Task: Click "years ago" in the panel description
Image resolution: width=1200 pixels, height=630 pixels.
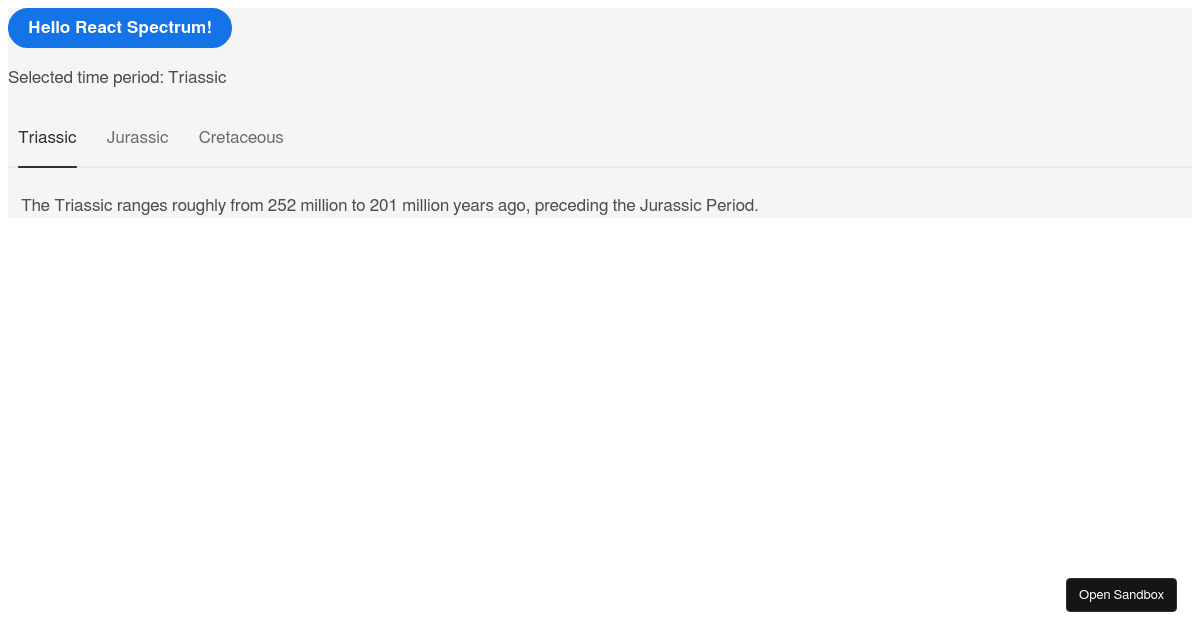Action: click(489, 206)
